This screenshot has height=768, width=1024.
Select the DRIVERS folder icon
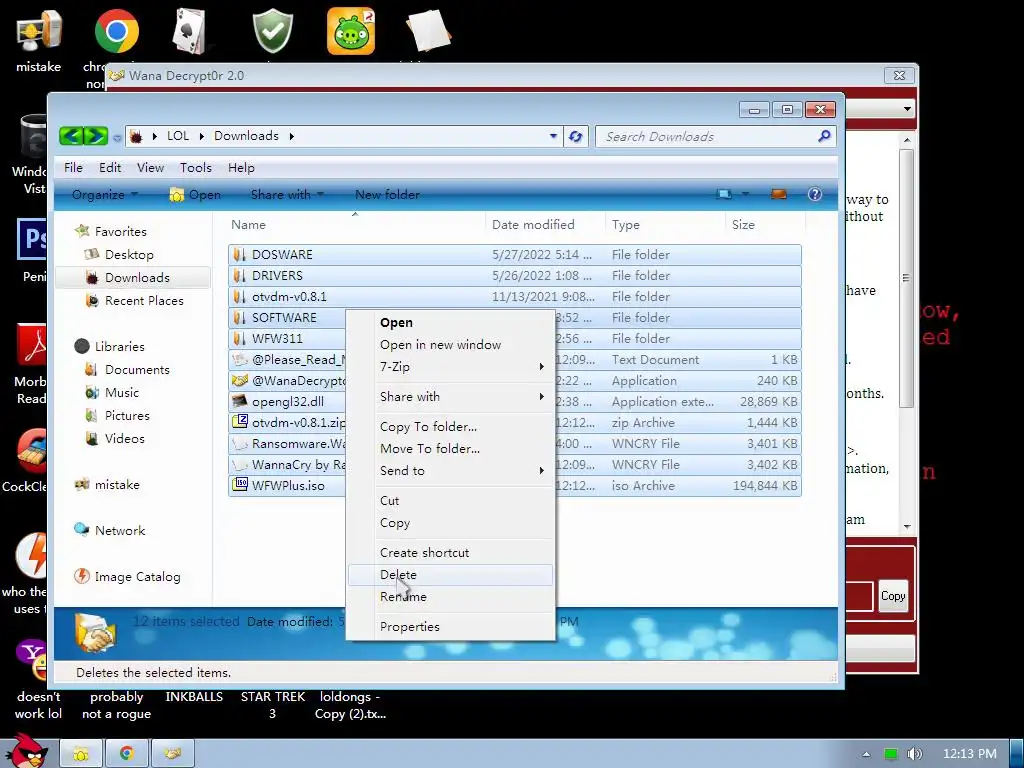tap(240, 275)
